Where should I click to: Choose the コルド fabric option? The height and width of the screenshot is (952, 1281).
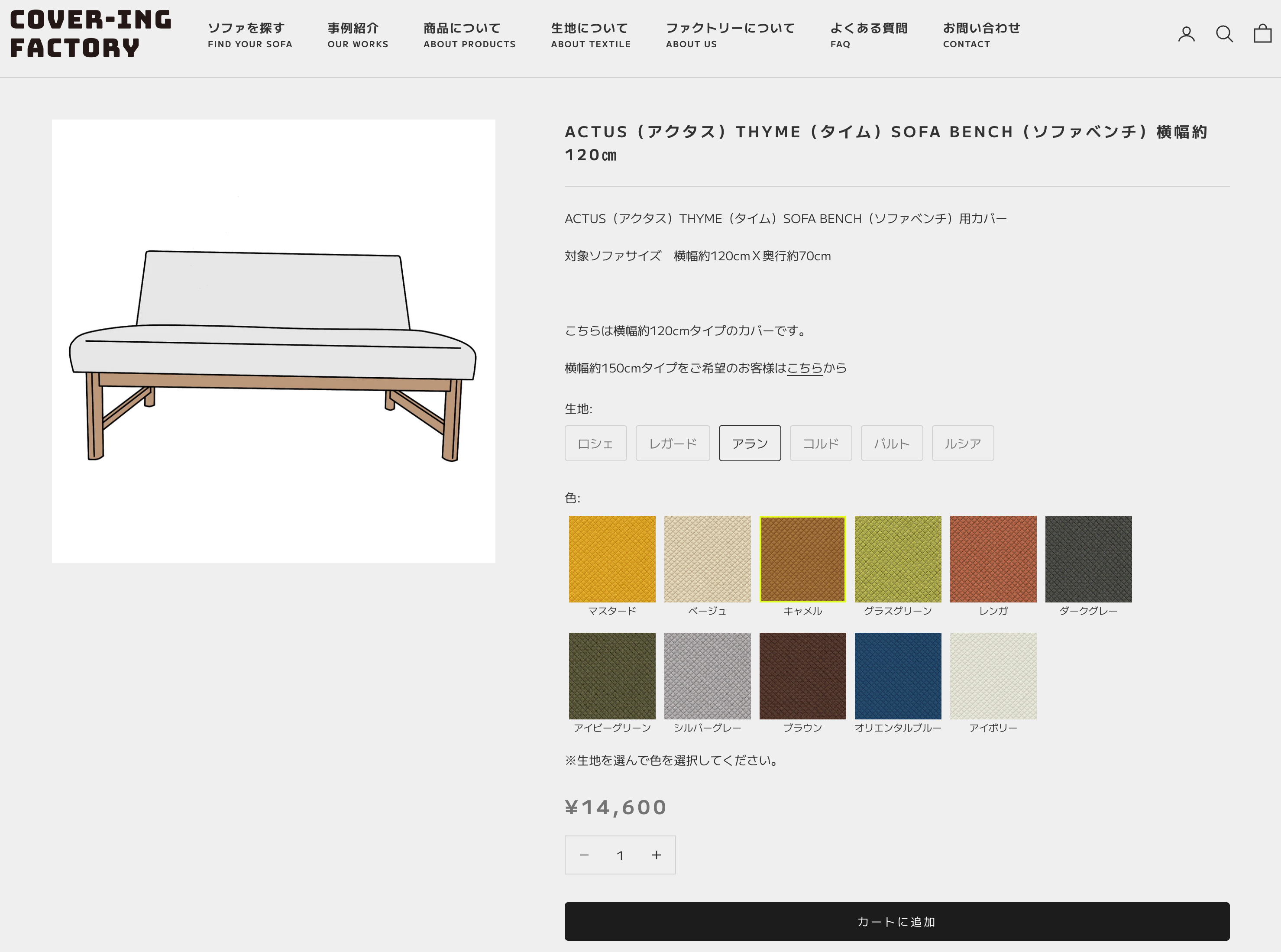pyautogui.click(x=820, y=443)
